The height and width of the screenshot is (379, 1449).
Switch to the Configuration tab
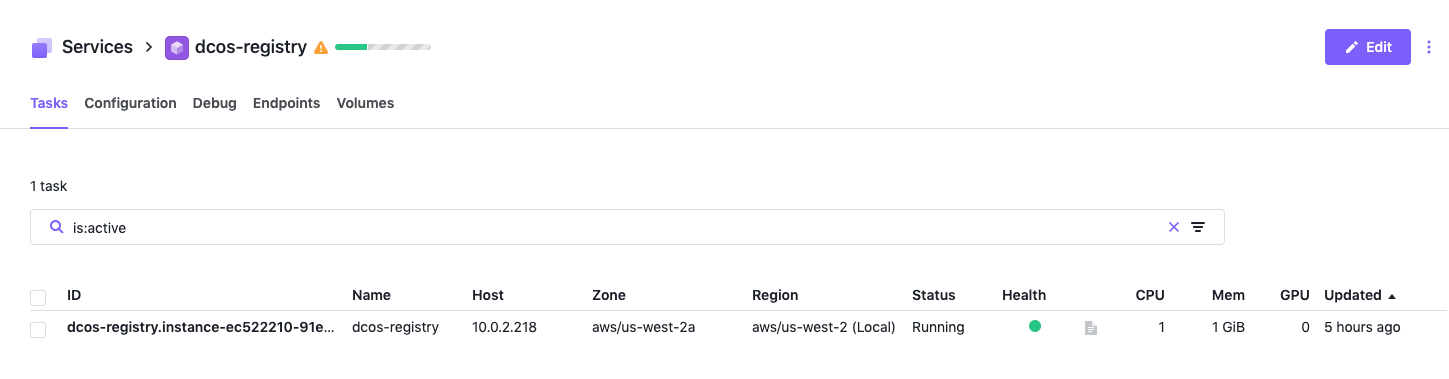(x=130, y=103)
